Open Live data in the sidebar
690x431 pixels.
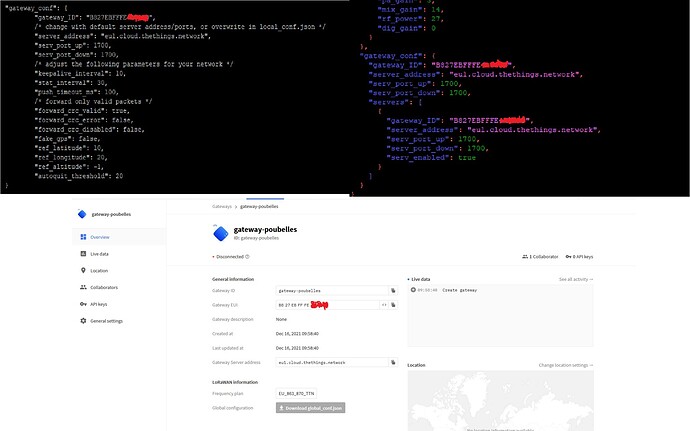pyautogui.click(x=98, y=254)
